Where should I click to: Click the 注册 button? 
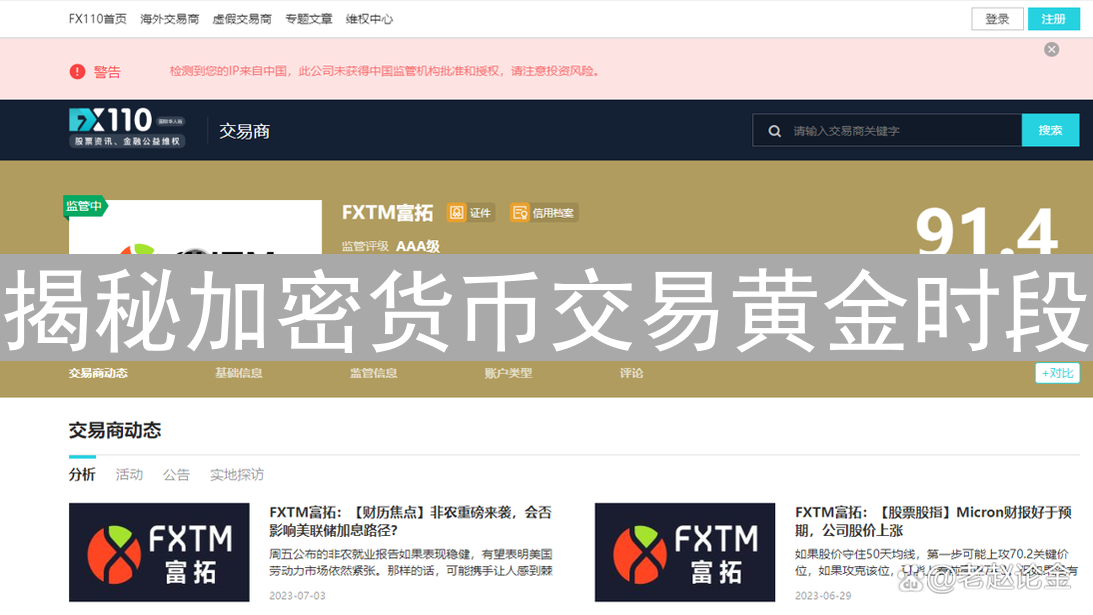(x=1053, y=19)
